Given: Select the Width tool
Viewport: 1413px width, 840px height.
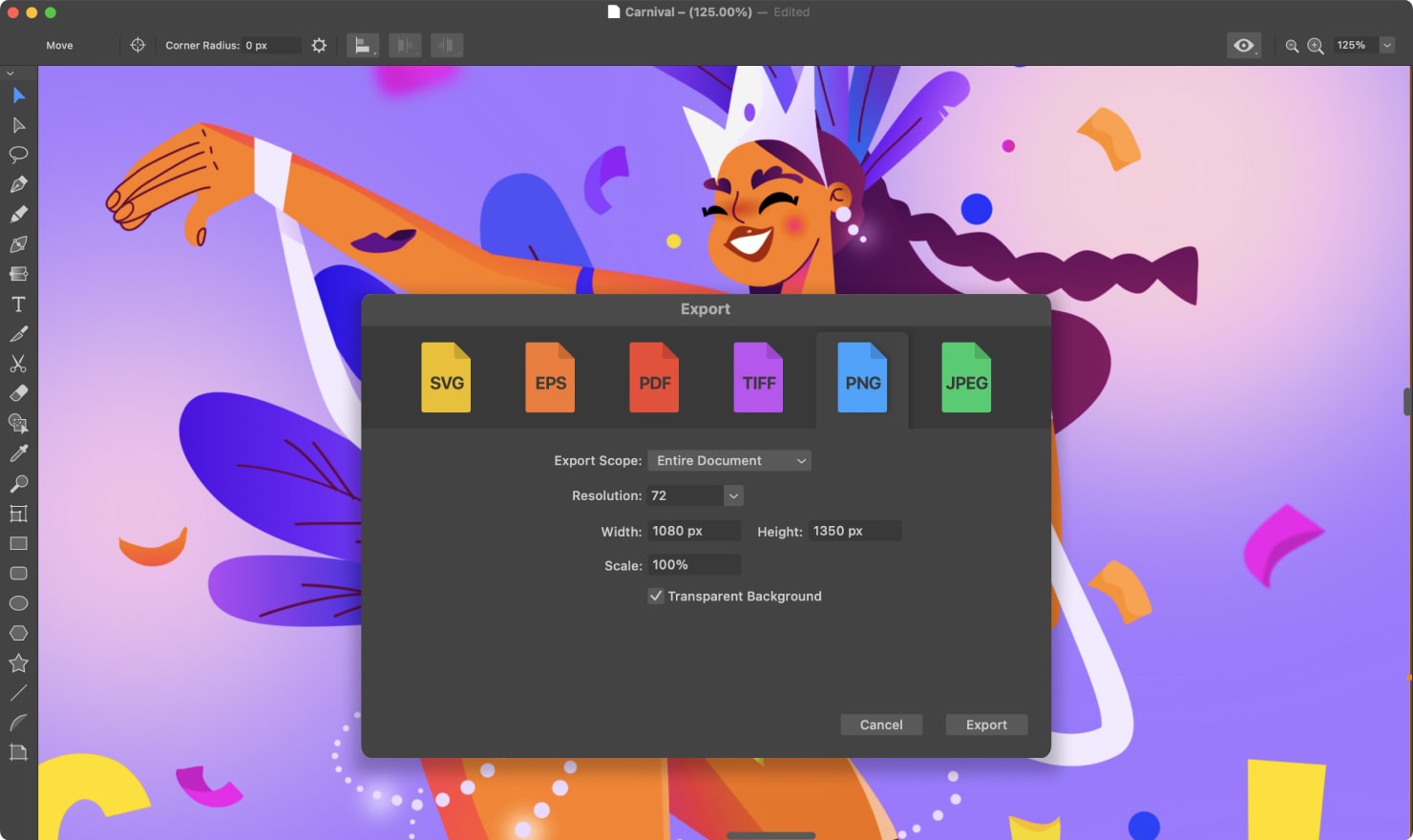Looking at the screenshot, I should (x=18, y=274).
